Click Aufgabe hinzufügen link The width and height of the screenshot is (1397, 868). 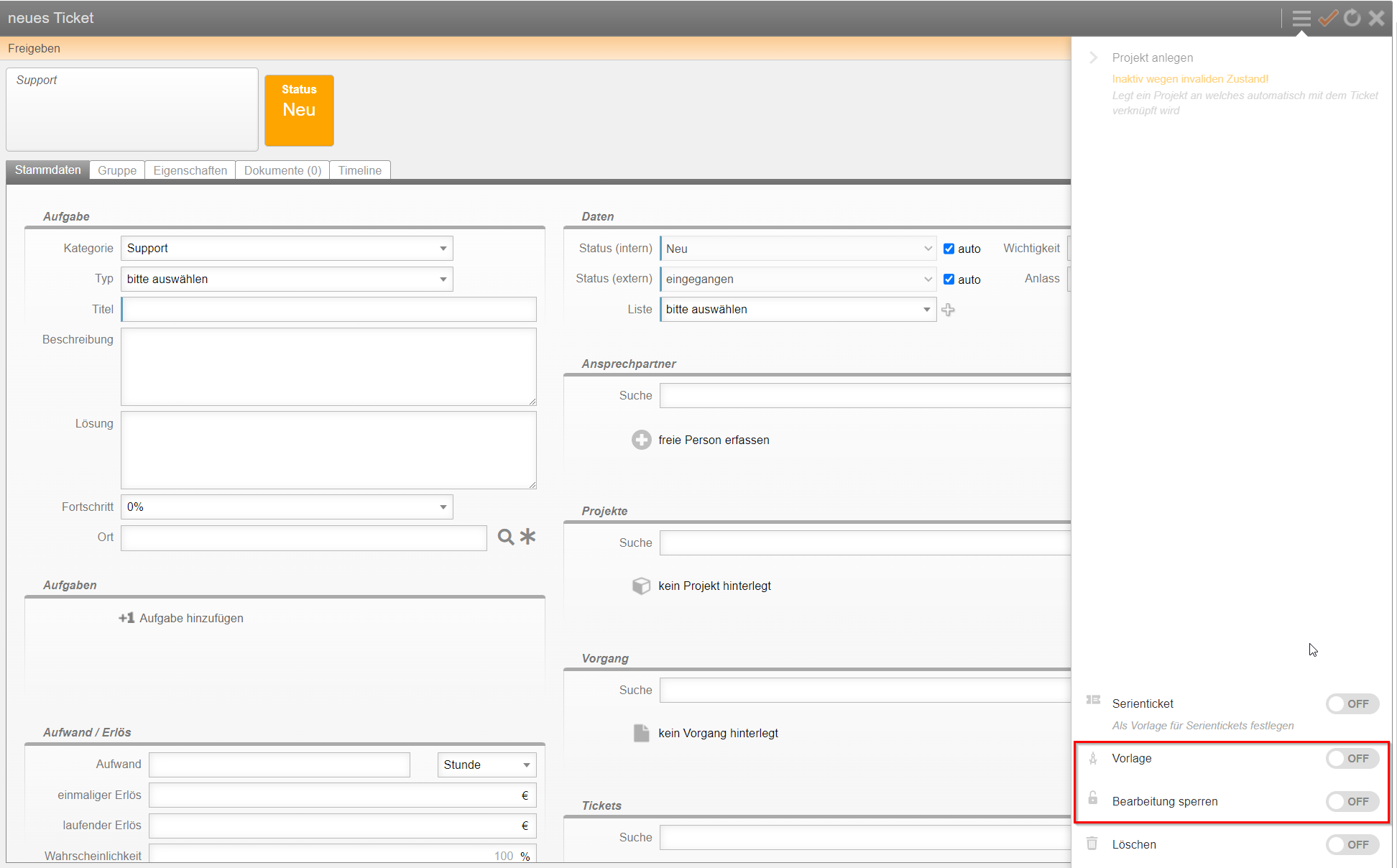(x=191, y=618)
